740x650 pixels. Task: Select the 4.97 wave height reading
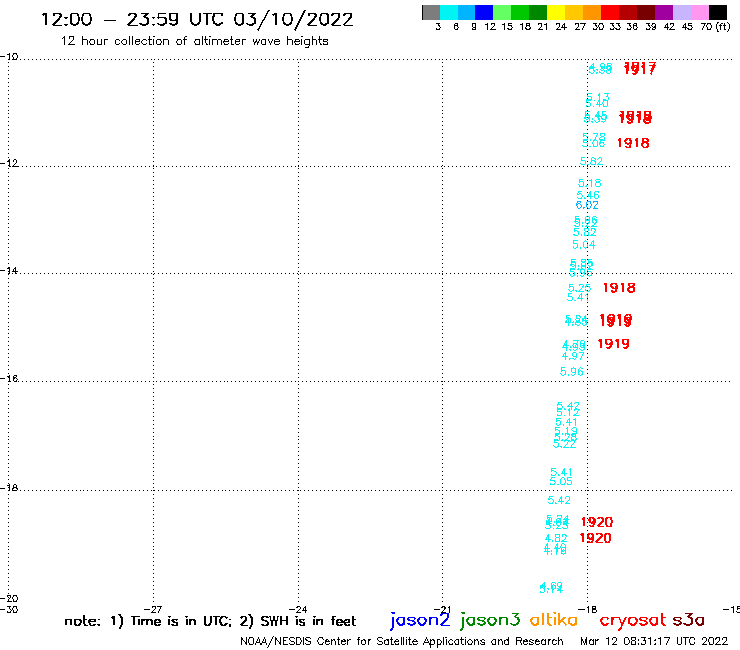click(573, 356)
